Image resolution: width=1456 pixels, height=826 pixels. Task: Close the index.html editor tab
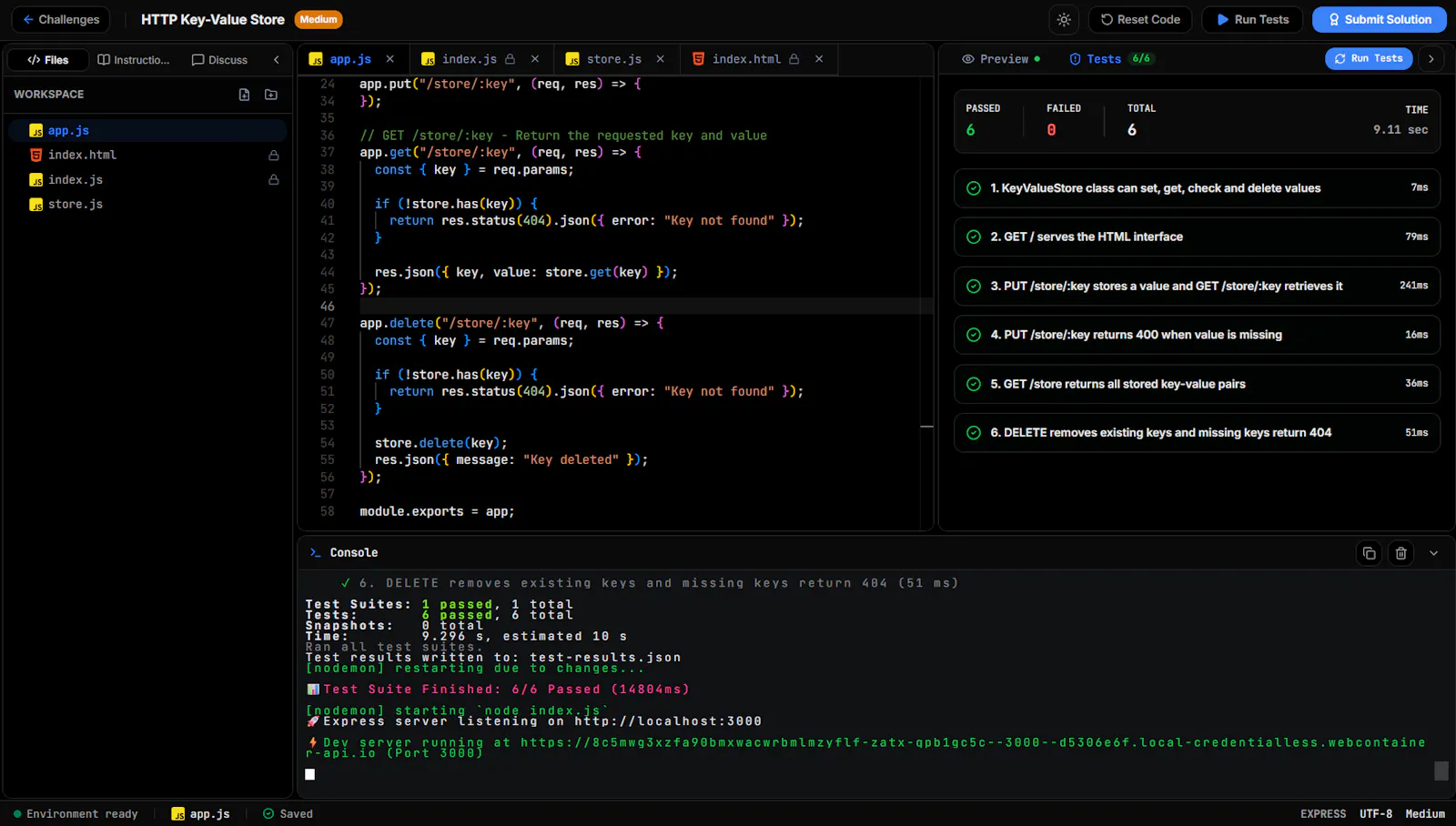coord(819,59)
